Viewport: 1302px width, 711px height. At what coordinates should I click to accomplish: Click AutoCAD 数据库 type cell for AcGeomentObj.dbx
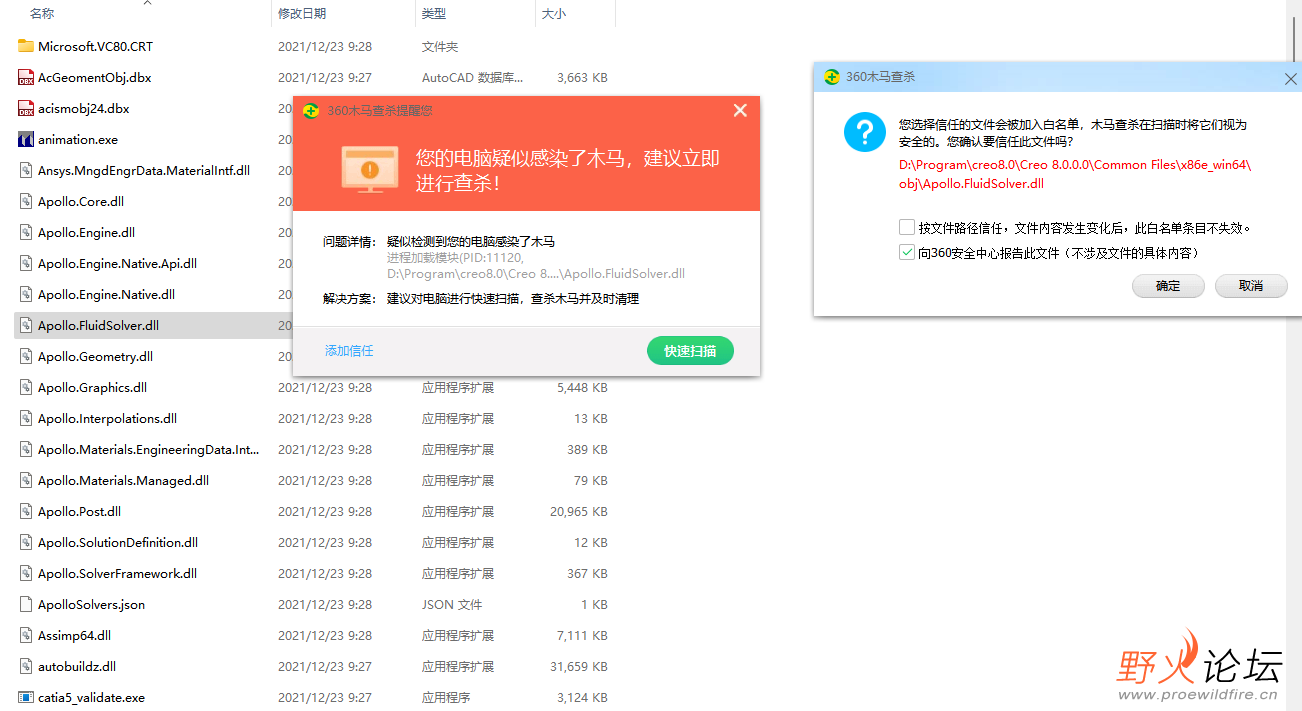[x=472, y=77]
